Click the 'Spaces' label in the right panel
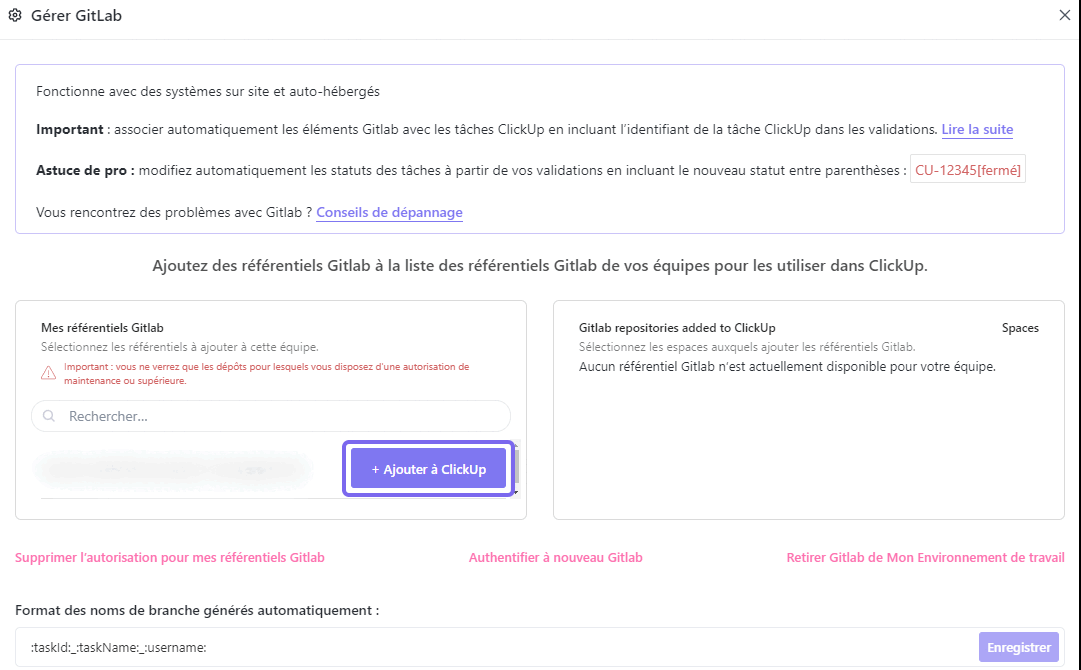The width and height of the screenshot is (1081, 670). click(x=1020, y=327)
